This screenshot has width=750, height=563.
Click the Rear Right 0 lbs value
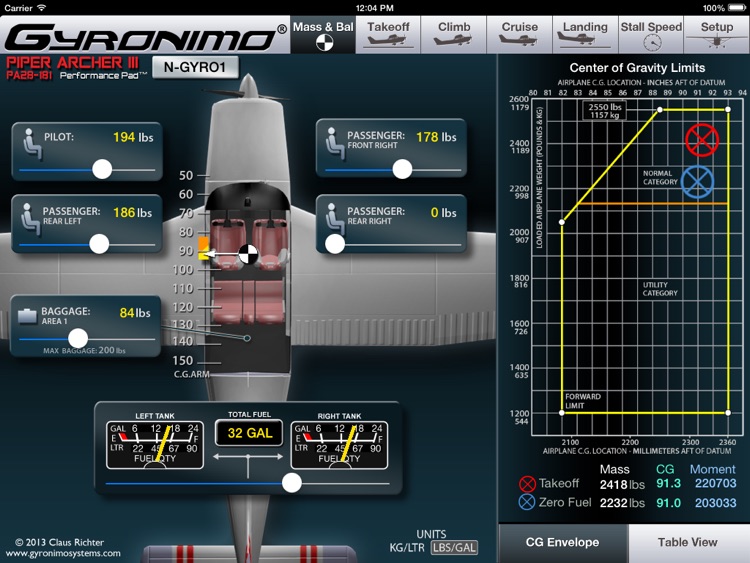(443, 212)
